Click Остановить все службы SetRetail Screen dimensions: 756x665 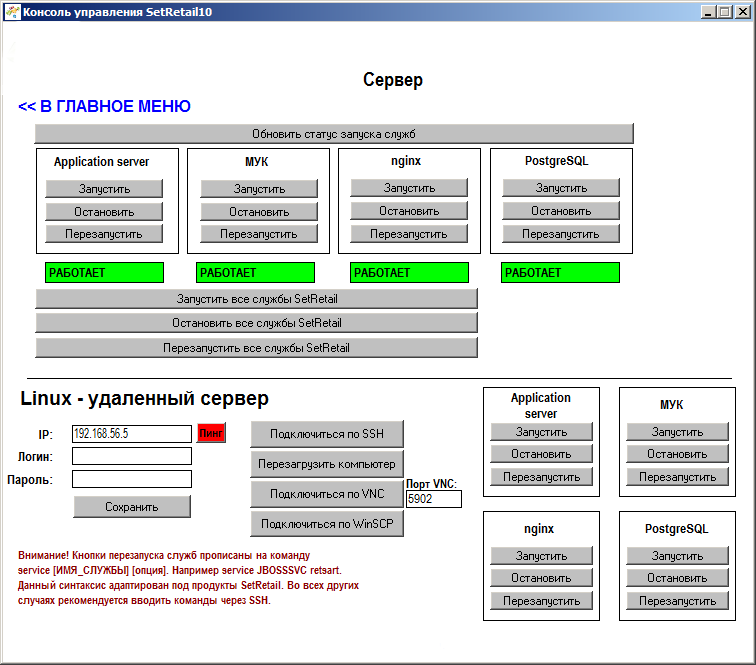(x=256, y=323)
